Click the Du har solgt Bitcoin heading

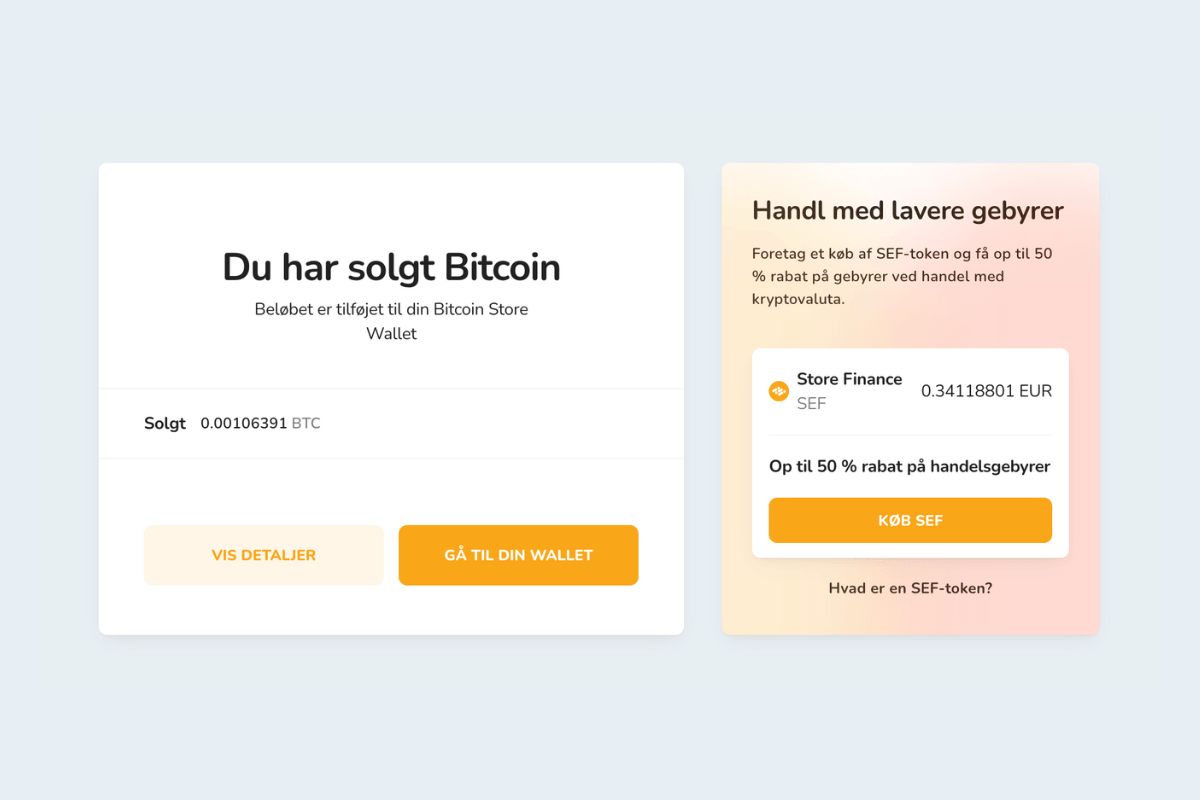[391, 267]
